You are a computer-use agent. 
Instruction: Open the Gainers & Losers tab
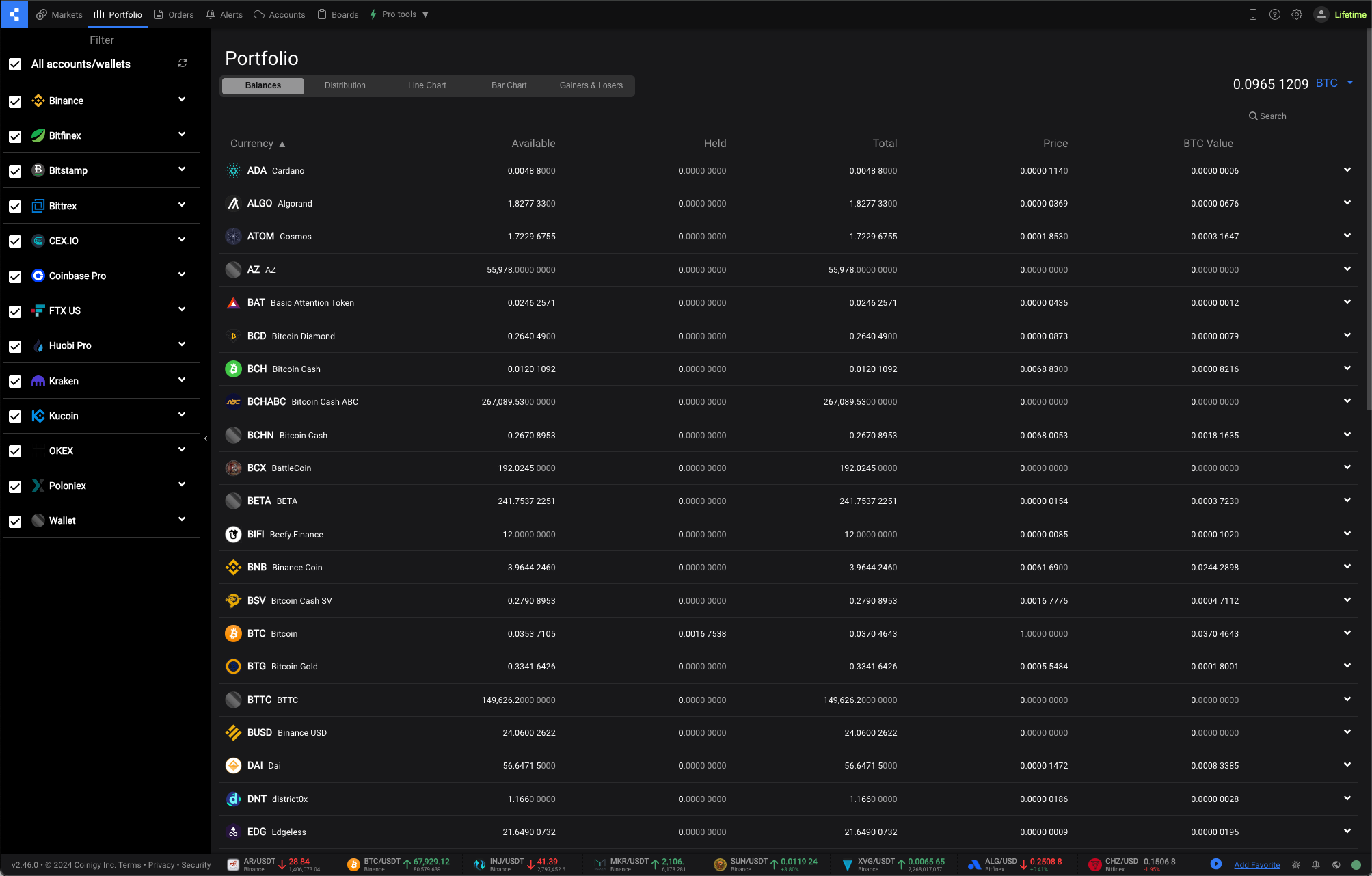point(591,85)
